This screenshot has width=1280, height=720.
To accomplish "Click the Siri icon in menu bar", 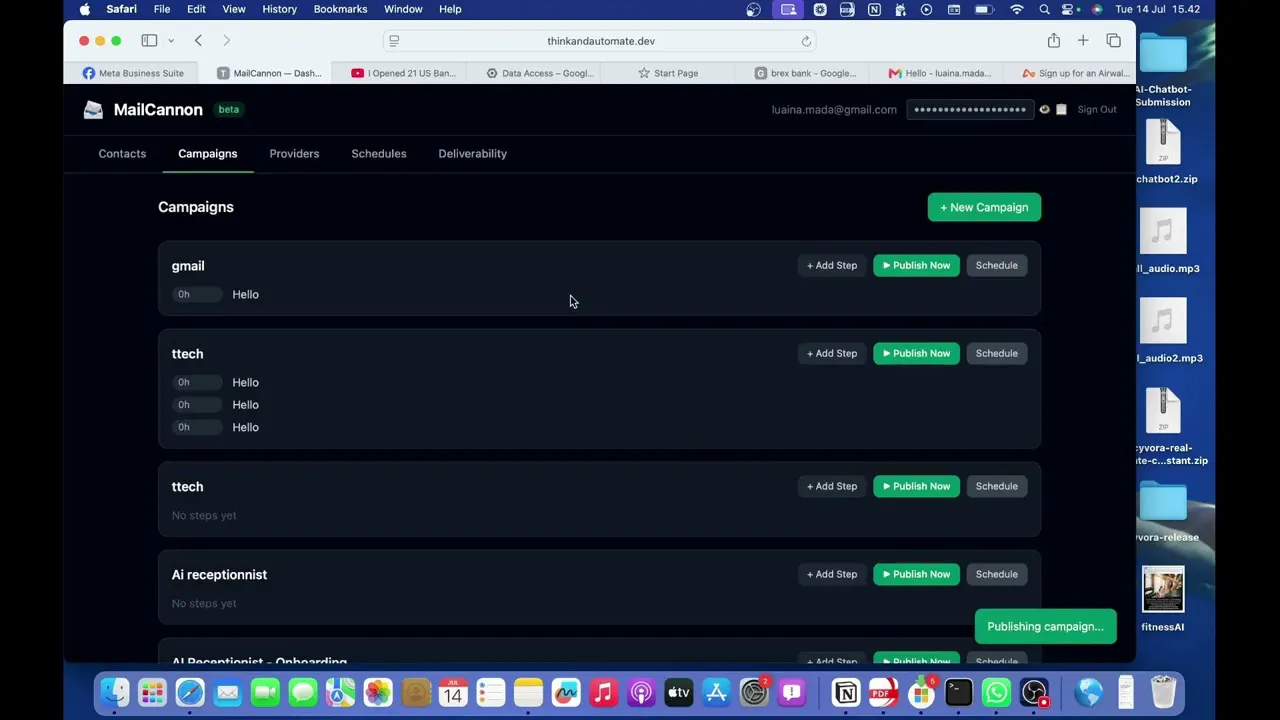I will click(x=1097, y=9).
